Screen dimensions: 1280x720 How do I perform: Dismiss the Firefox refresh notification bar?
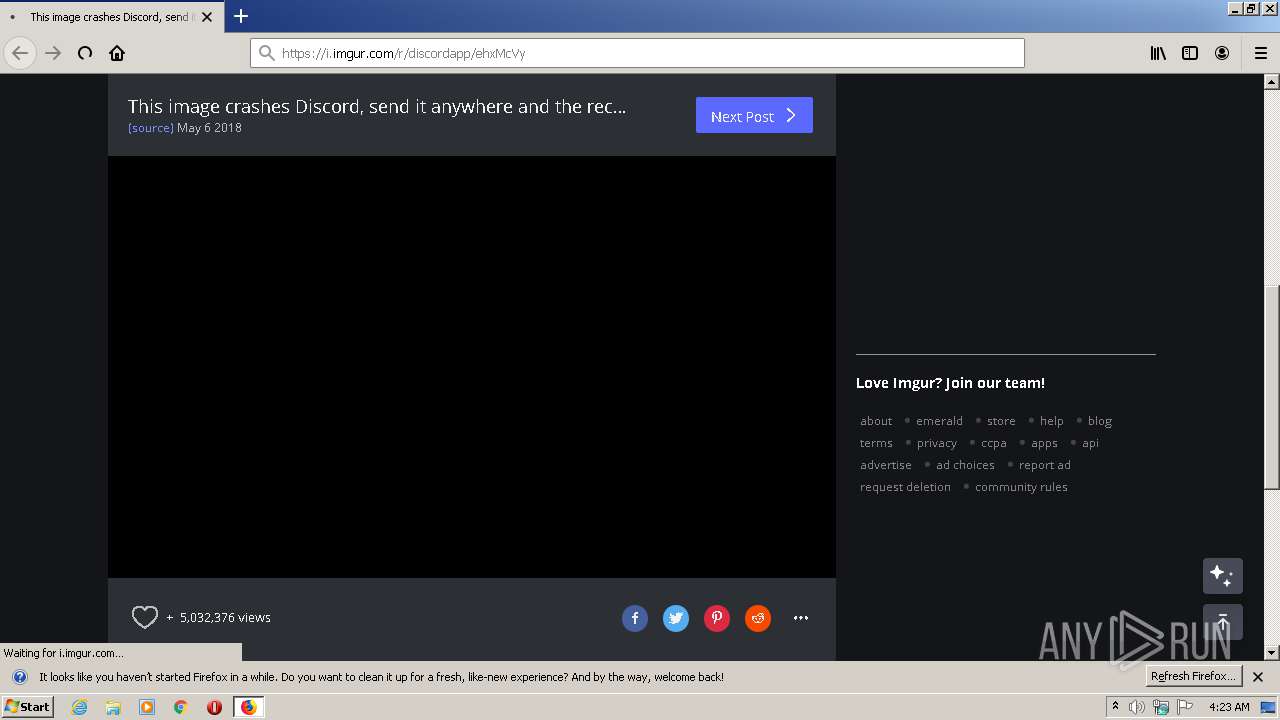[1258, 677]
